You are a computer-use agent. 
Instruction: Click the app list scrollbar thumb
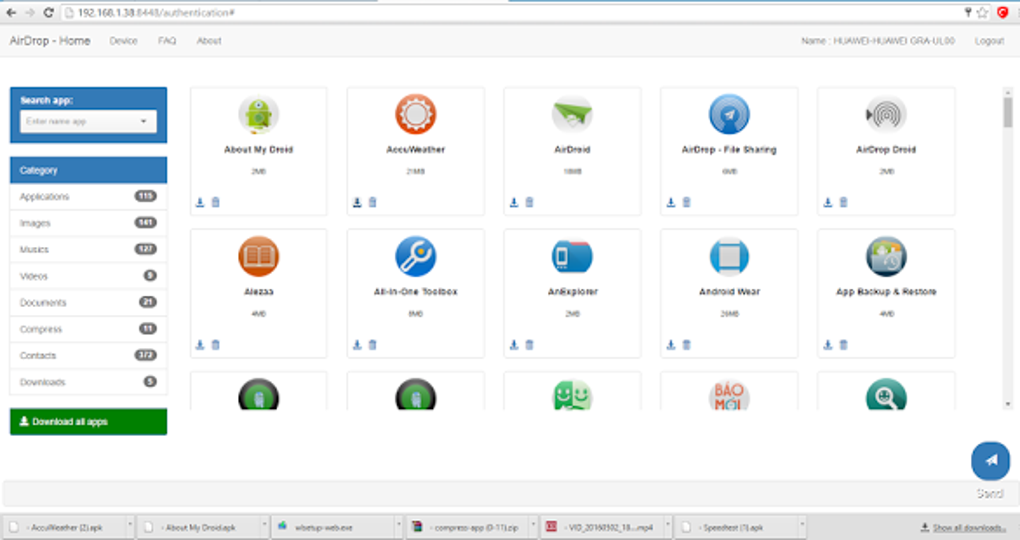[x=1008, y=112]
